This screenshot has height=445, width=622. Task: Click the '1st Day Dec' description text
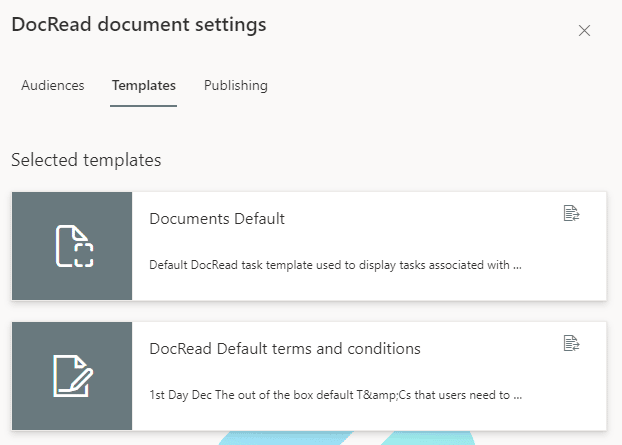coord(335,395)
